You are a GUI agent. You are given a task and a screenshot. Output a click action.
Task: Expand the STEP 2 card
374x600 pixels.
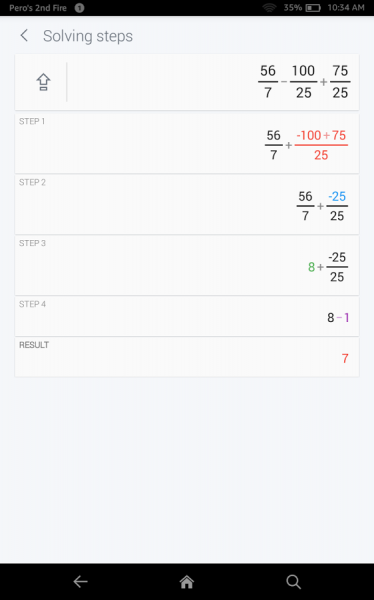pyautogui.click(x=187, y=204)
